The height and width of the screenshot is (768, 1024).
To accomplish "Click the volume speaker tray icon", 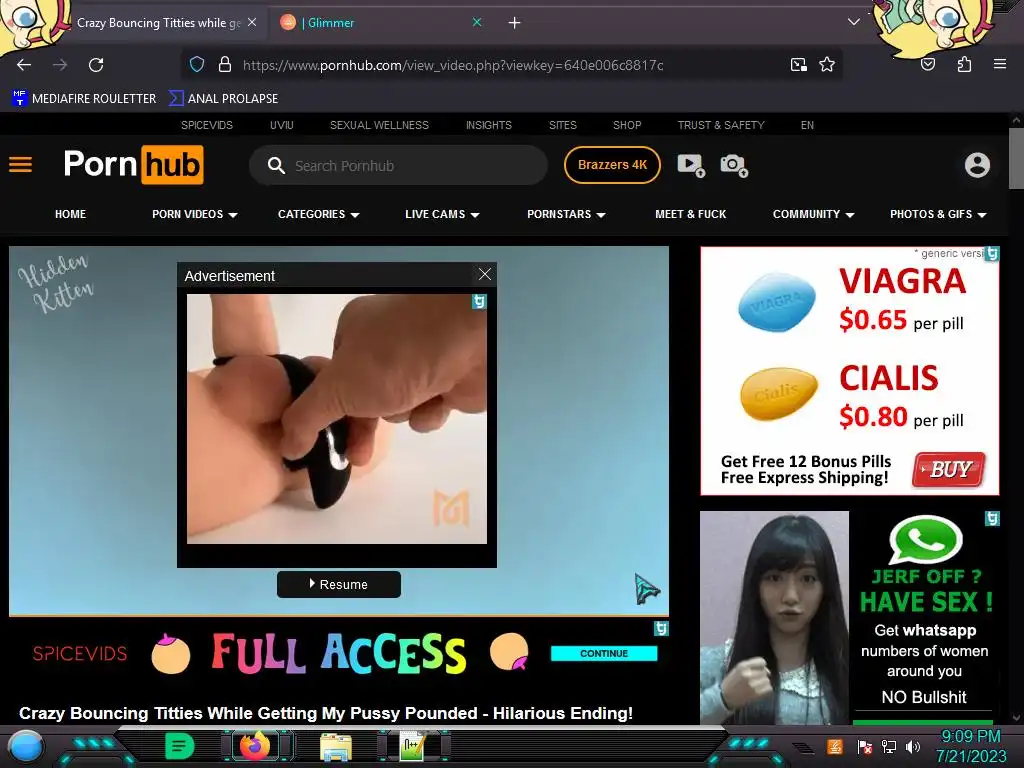I will click(913, 746).
